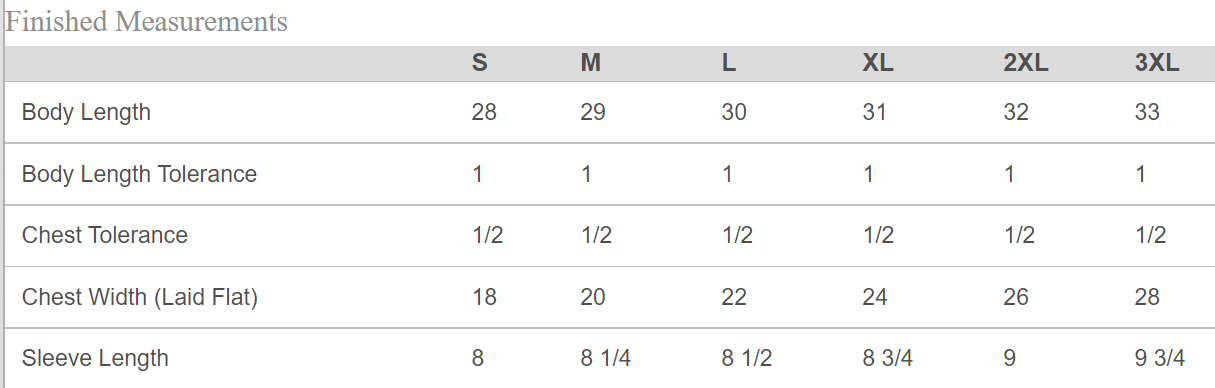The height and width of the screenshot is (388, 1215).
Task: Click the Body Length row label
Action: point(86,112)
